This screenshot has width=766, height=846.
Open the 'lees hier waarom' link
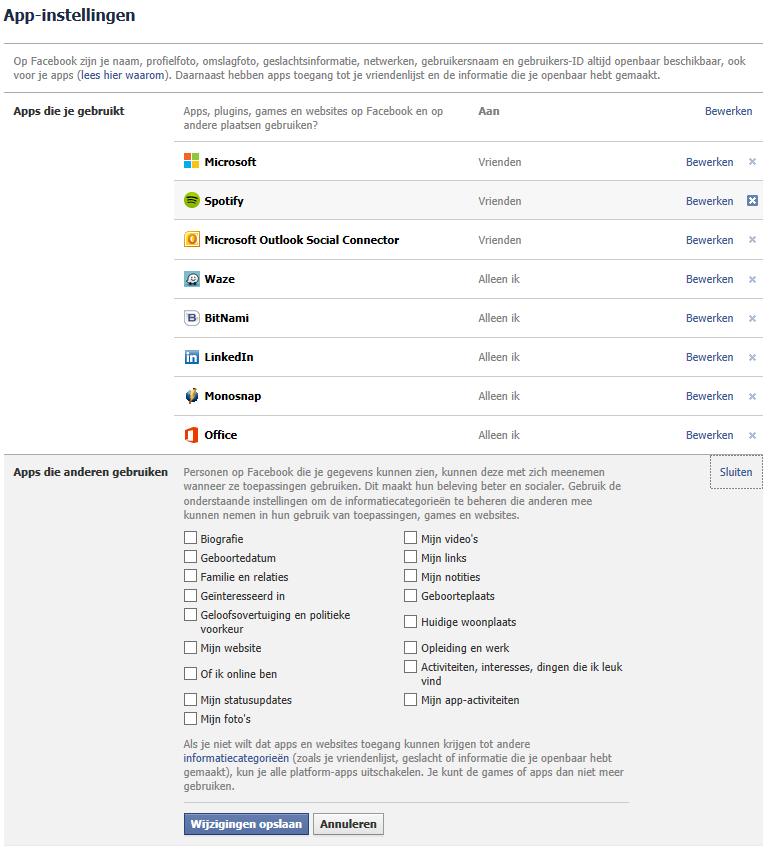122,75
